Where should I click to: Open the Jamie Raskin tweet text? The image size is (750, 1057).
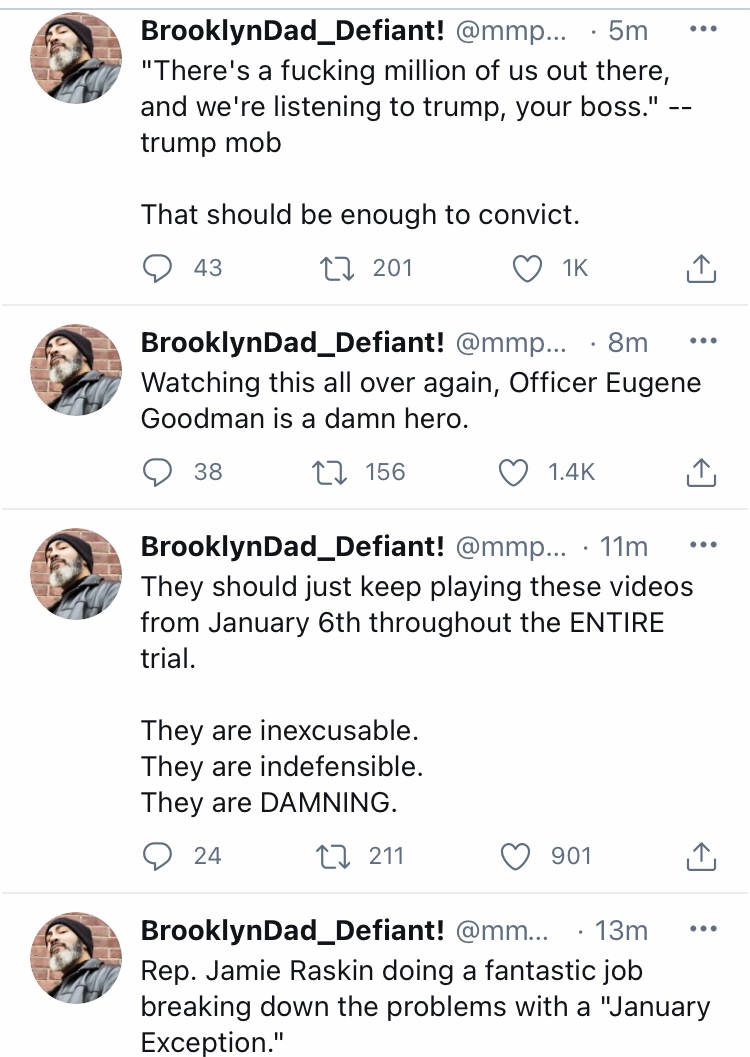(425, 1006)
